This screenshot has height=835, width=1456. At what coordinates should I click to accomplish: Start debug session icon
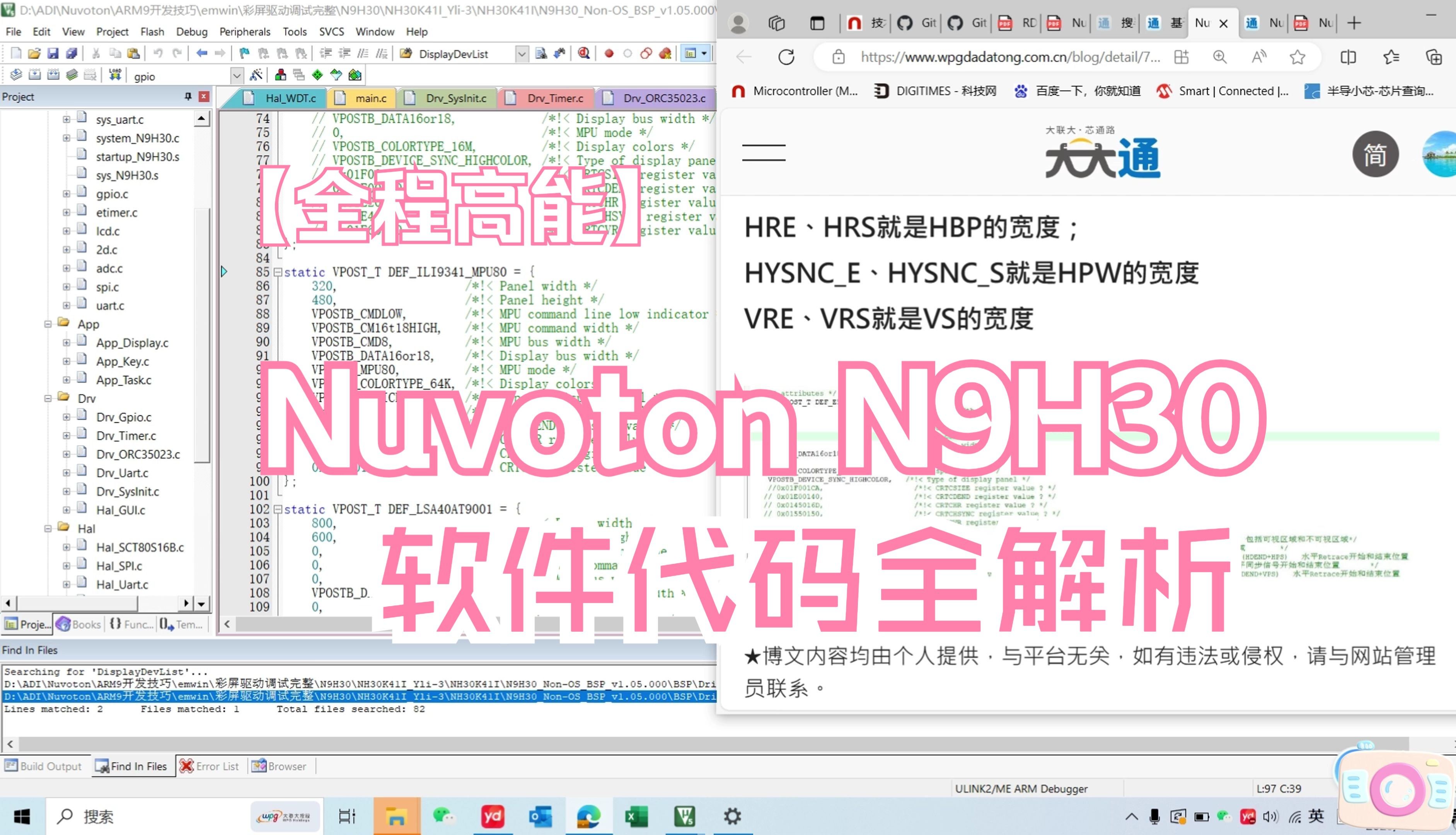pos(584,53)
